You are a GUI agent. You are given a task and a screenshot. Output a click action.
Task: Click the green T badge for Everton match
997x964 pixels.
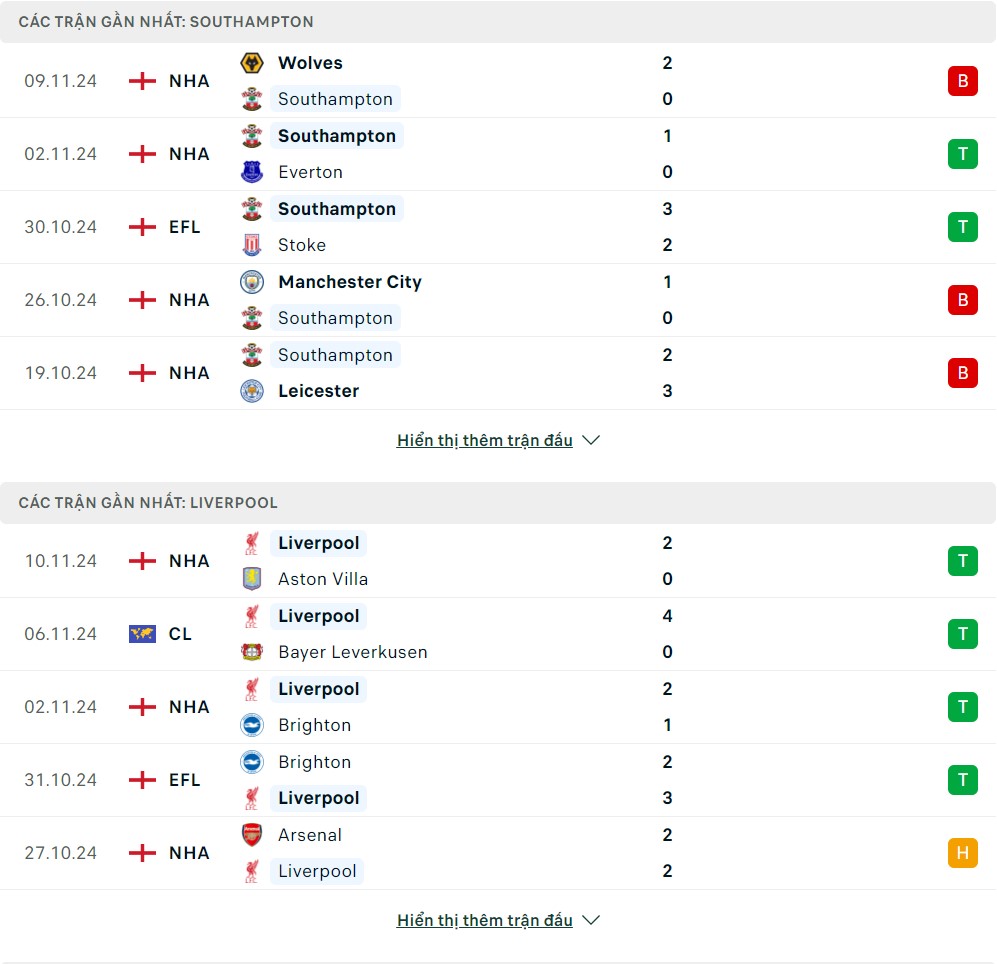(962, 154)
